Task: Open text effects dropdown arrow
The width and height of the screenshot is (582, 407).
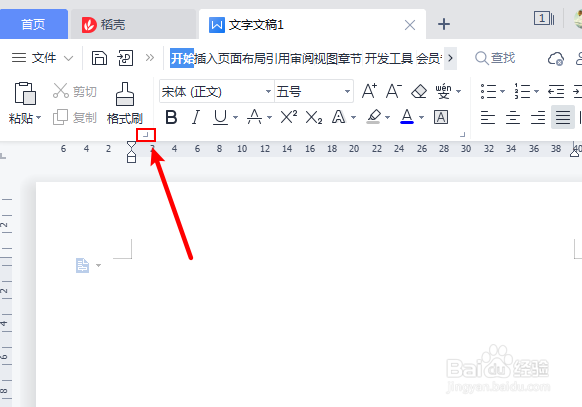Action: [x=353, y=118]
